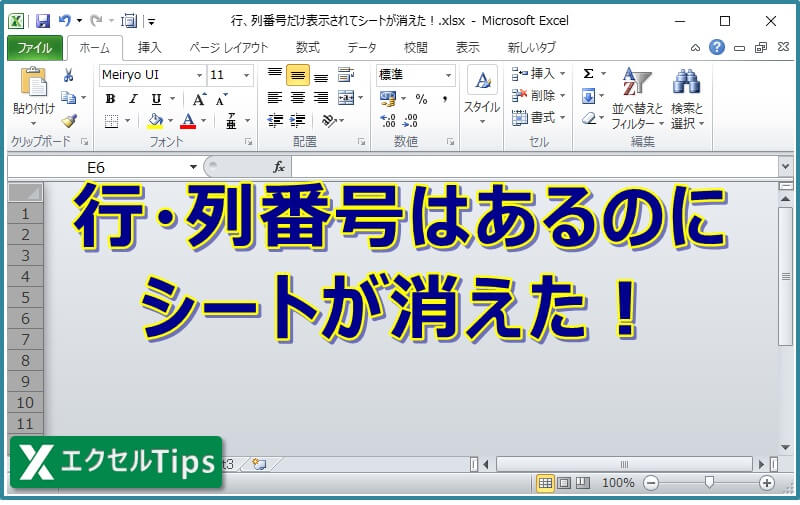Click the Cut scissors icon
The height and width of the screenshot is (505, 800).
(68, 75)
